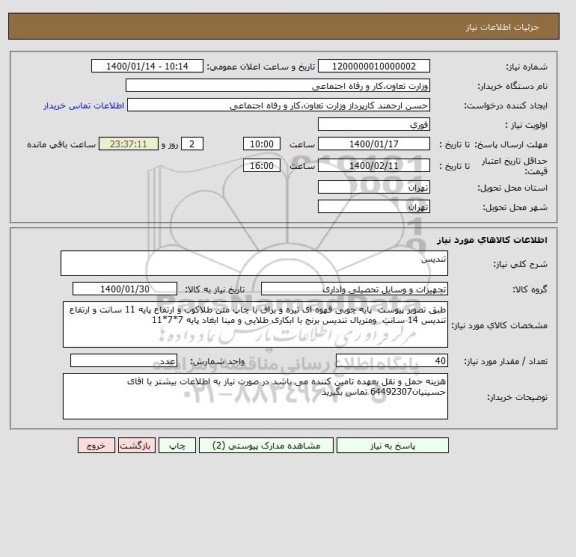576x557 pixels.
Task: Click the buyer organization name field
Action: coord(278,86)
